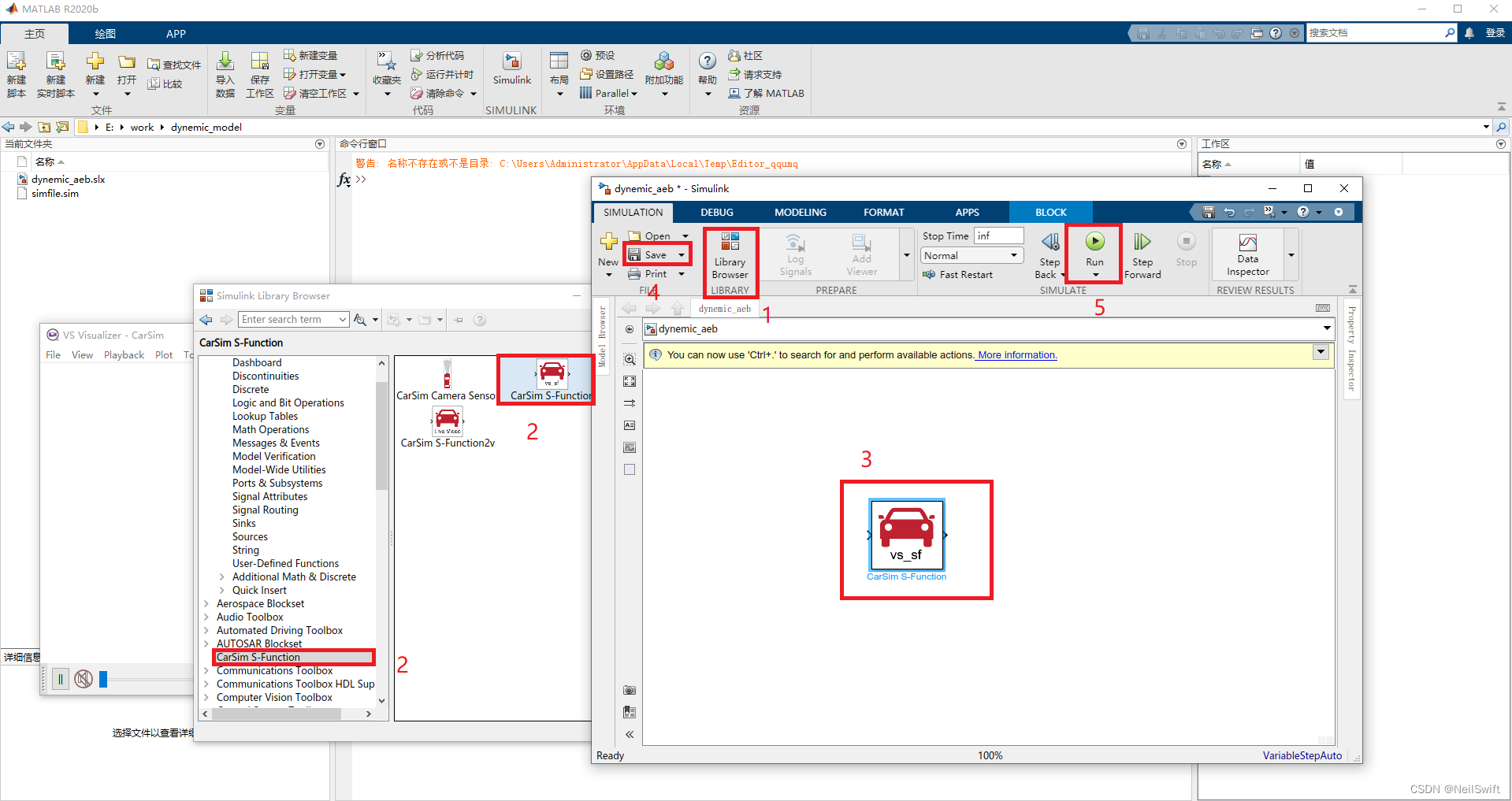Click Step Forward in Simulink
Screen dimensions: 1512x801
click(x=1142, y=255)
